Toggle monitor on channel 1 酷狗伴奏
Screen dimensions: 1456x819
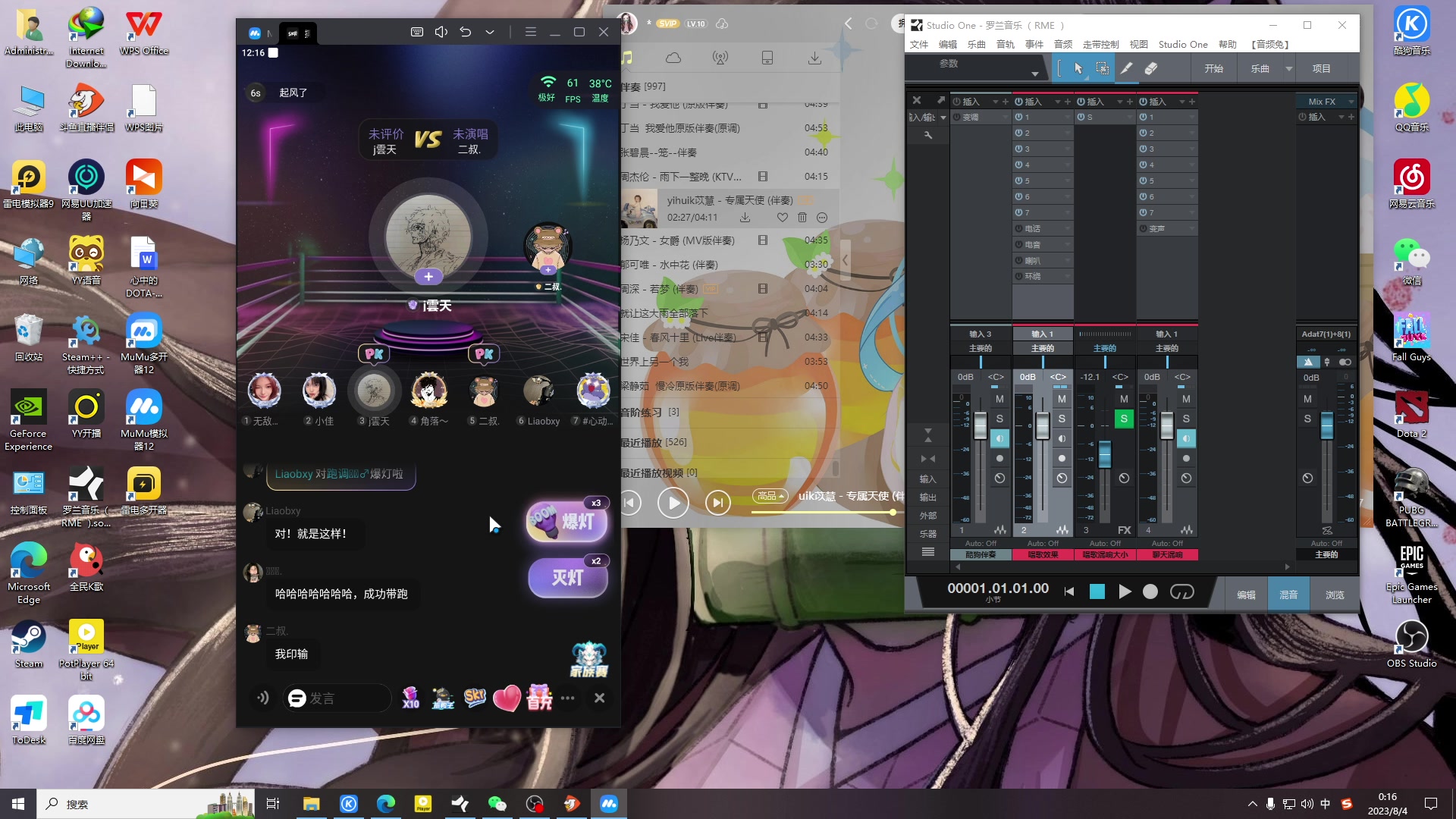[x=999, y=438]
